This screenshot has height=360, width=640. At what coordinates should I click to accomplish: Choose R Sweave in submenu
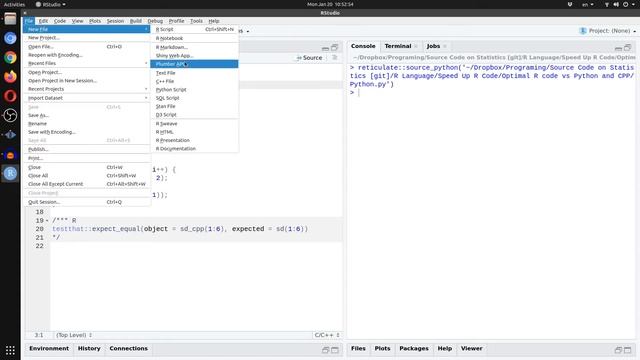tap(194, 124)
